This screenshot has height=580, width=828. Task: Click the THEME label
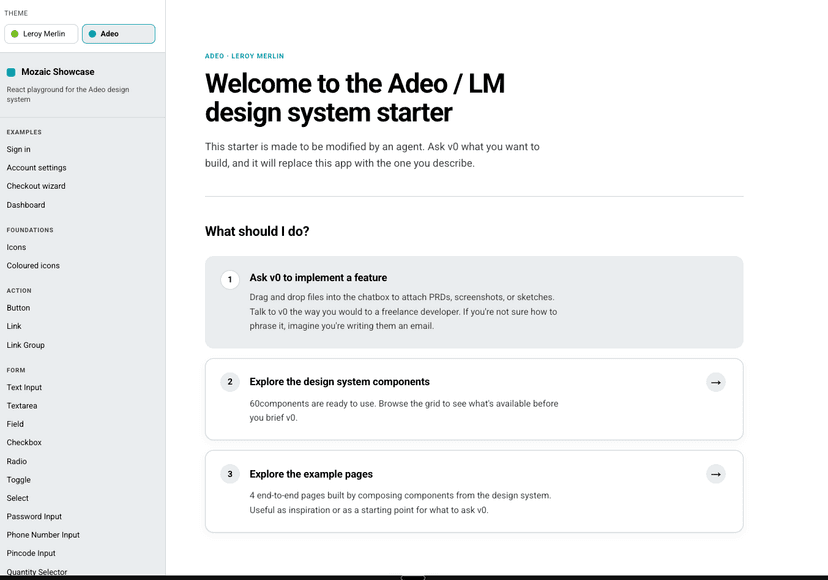tap(16, 13)
